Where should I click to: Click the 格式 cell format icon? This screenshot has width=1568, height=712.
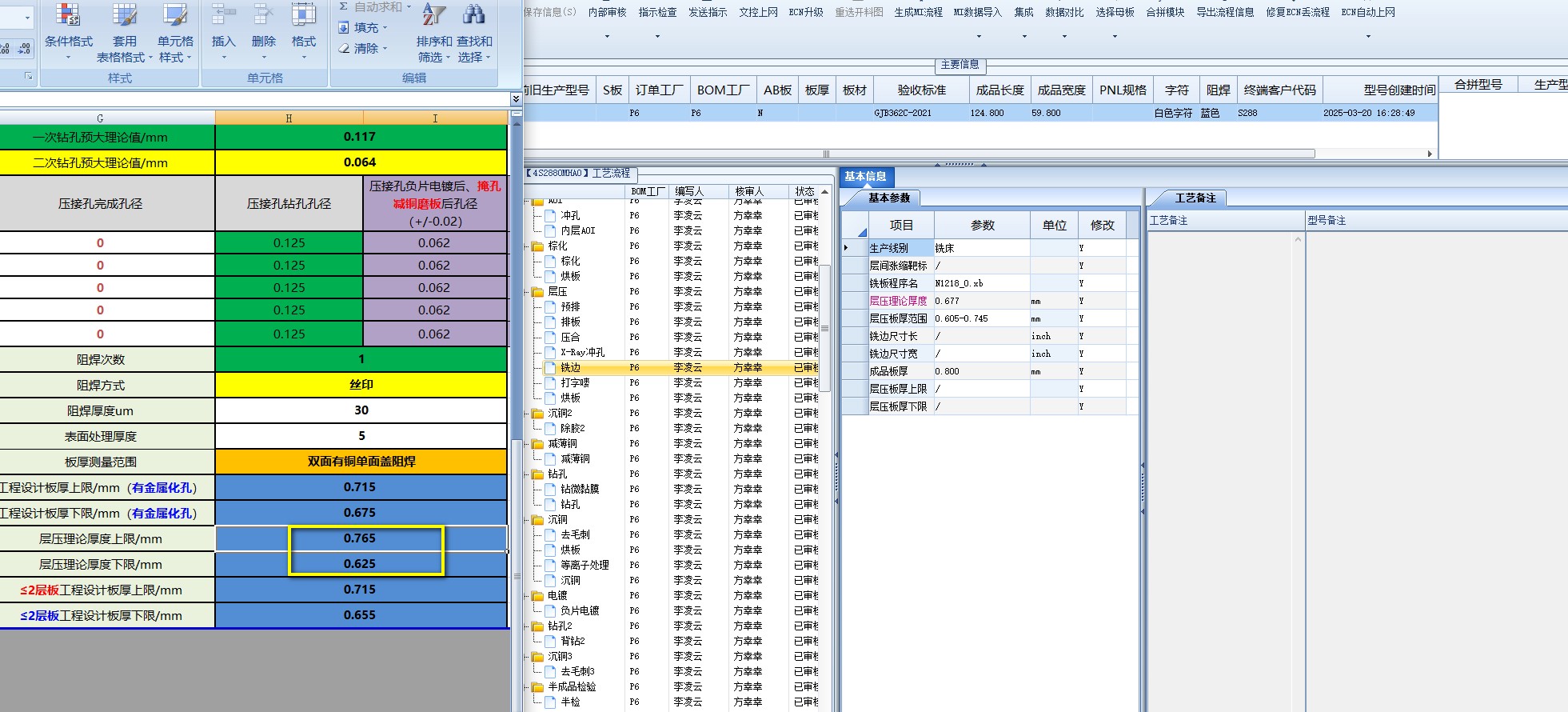tap(303, 14)
